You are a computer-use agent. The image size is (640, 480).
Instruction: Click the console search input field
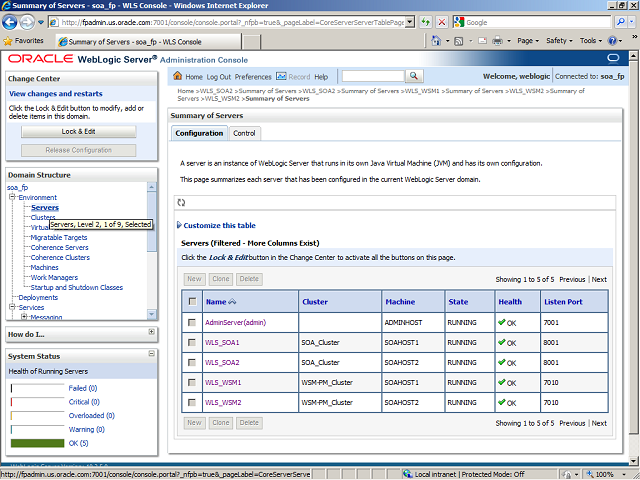(x=371, y=76)
